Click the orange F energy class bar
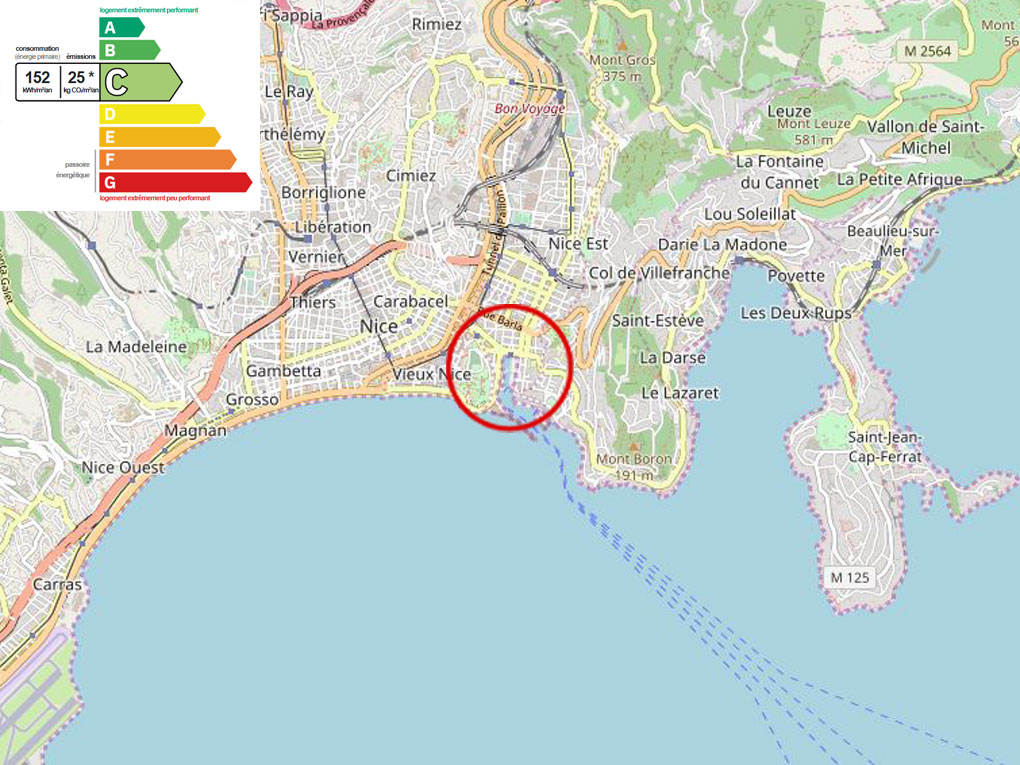Viewport: 1020px width, 765px height. pos(166,159)
